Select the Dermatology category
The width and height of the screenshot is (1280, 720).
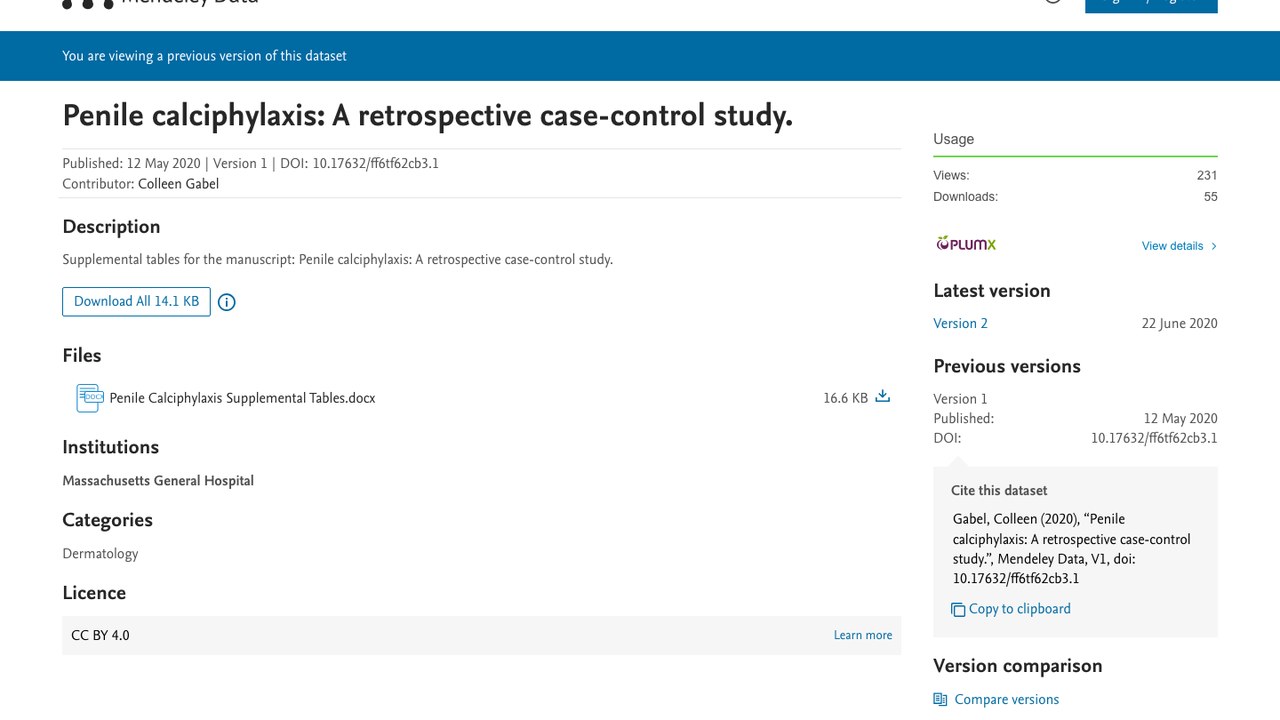100,554
